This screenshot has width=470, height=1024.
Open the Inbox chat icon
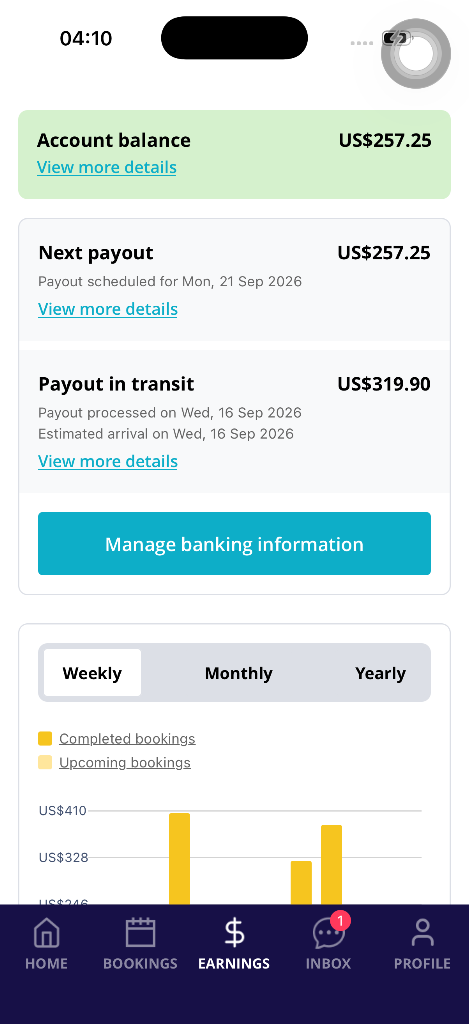(x=328, y=933)
